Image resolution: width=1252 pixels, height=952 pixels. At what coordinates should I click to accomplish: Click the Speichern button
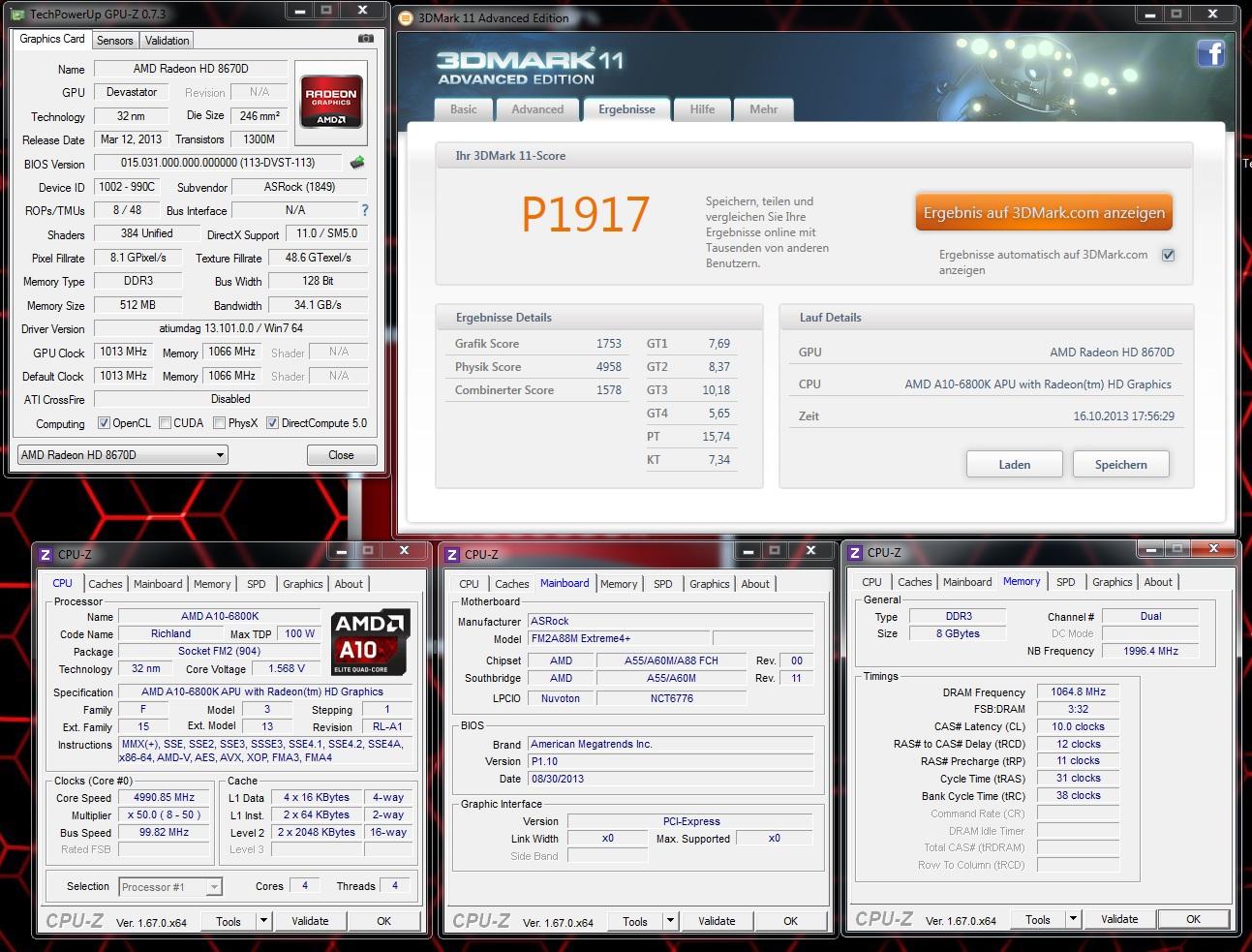(x=1120, y=465)
